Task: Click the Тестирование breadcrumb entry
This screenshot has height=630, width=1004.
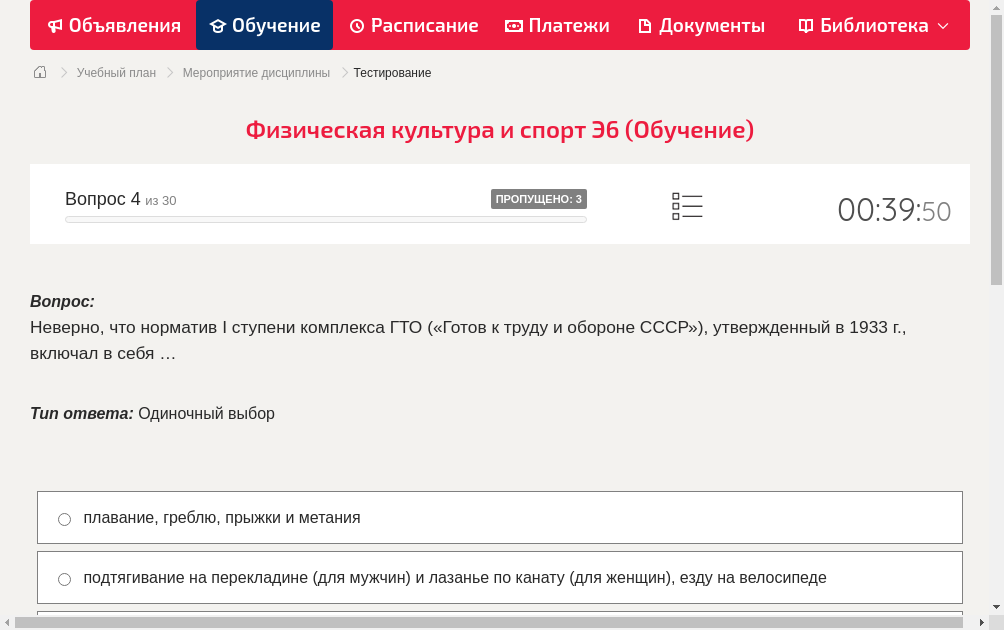Action: (392, 72)
